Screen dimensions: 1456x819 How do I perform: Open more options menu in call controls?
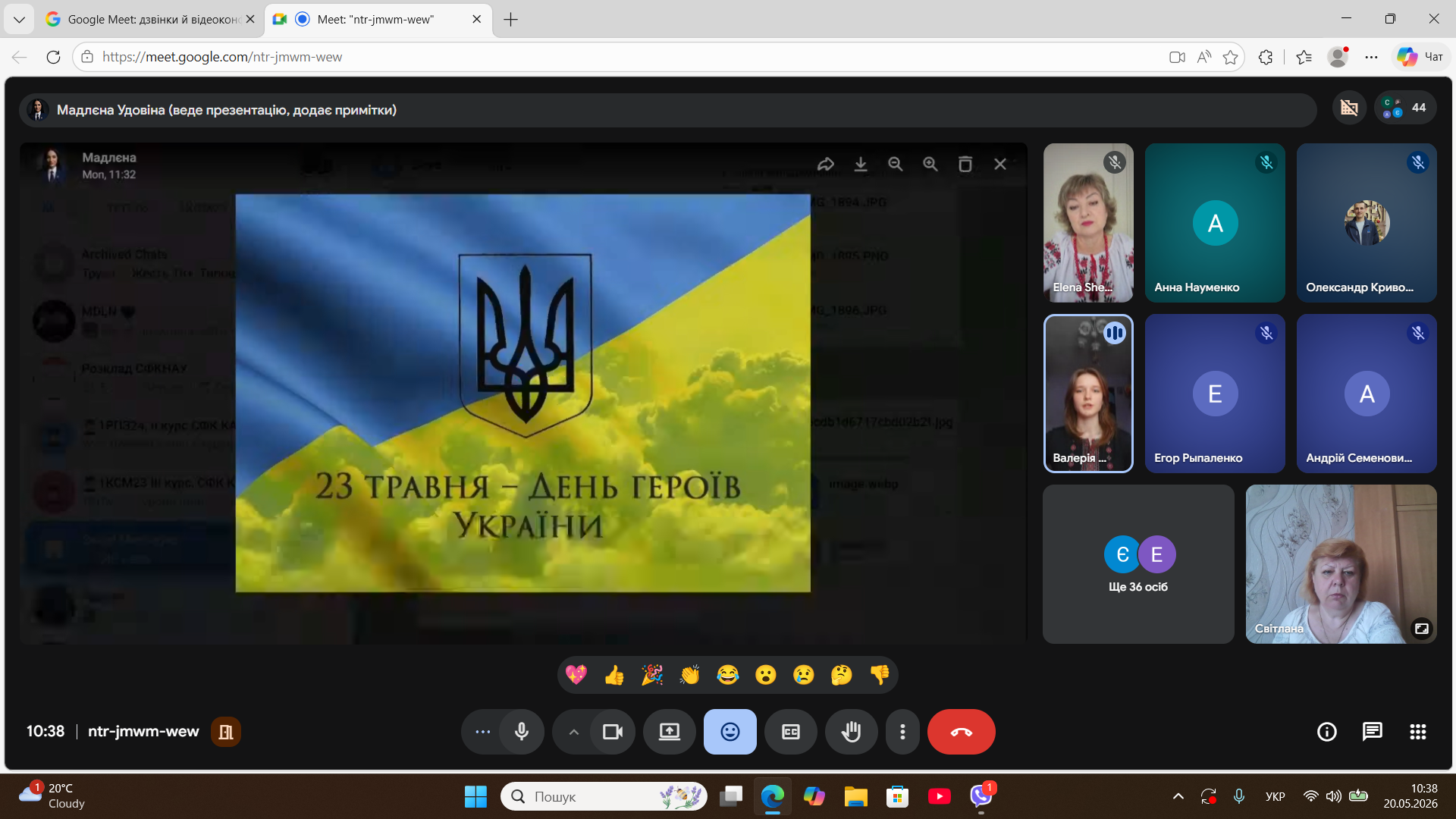pyautogui.click(x=902, y=732)
